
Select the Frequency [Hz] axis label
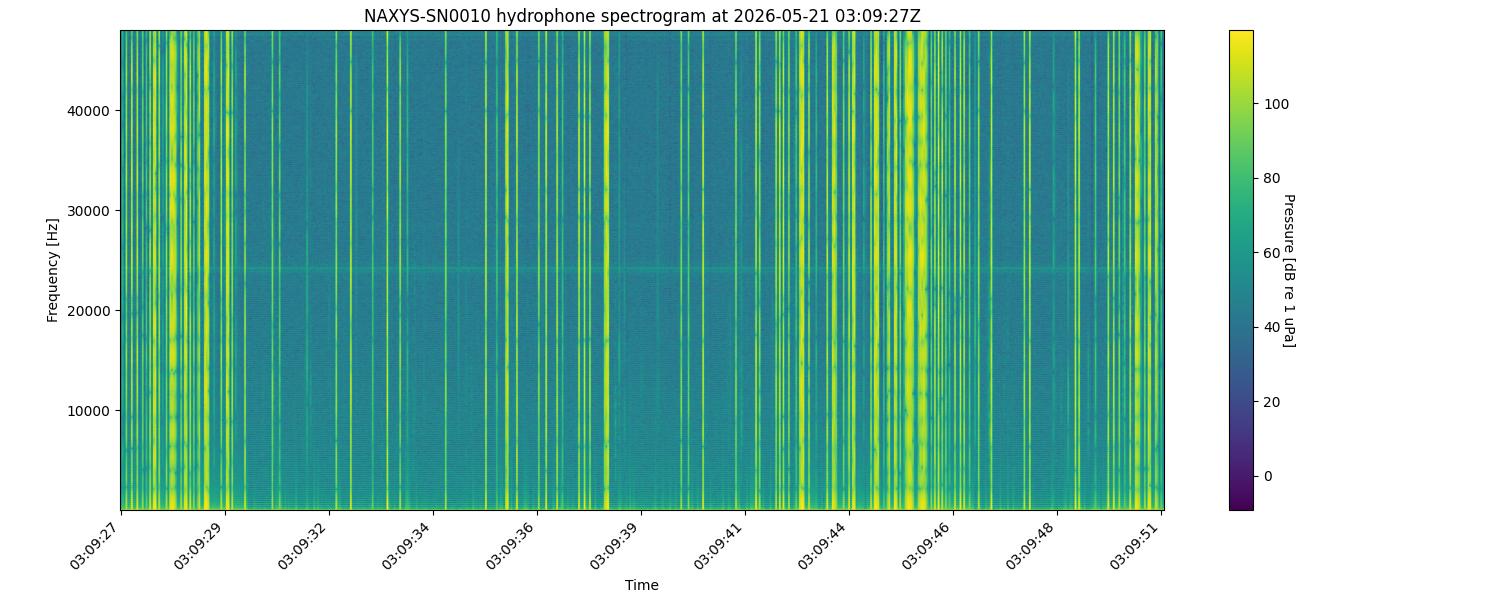(53, 270)
